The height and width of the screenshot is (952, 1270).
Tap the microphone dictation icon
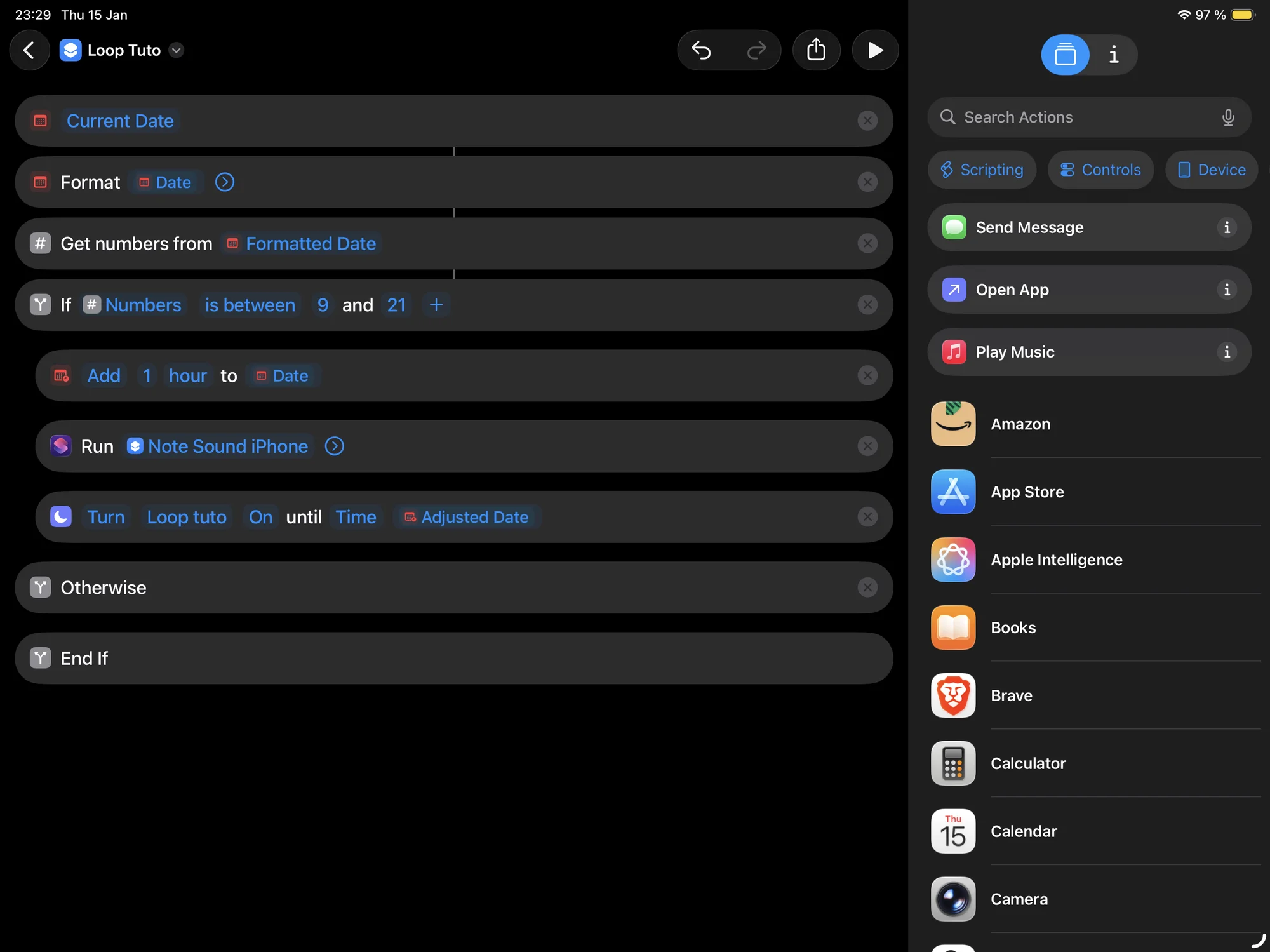click(1228, 117)
